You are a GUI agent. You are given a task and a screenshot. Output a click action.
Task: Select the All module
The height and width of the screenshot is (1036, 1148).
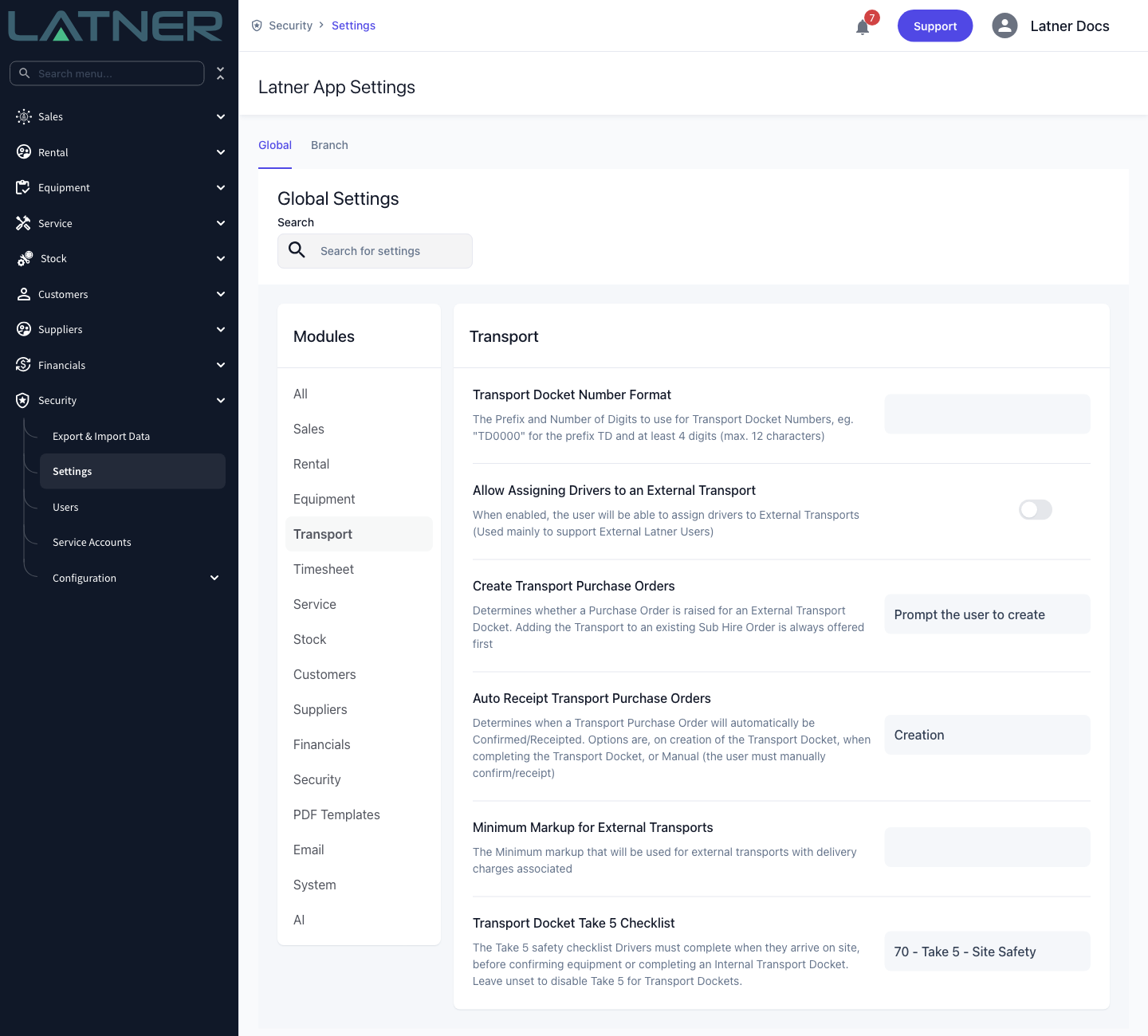[x=359, y=394]
